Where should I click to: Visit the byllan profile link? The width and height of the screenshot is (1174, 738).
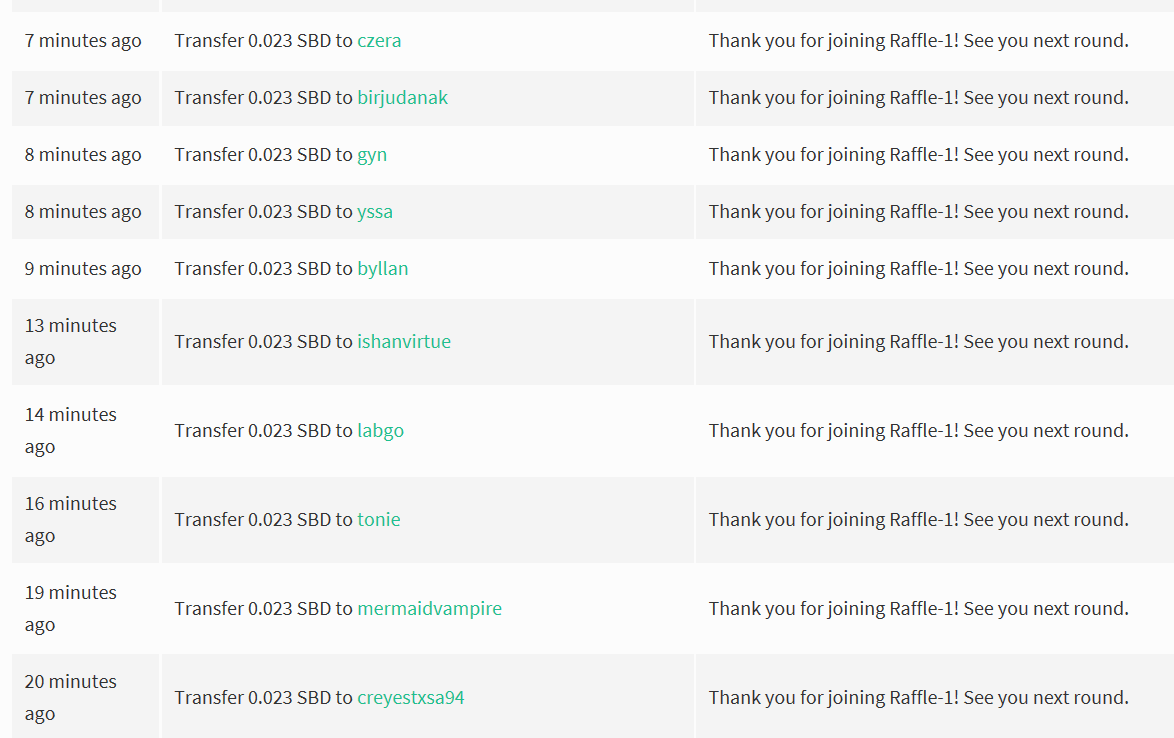tap(382, 269)
